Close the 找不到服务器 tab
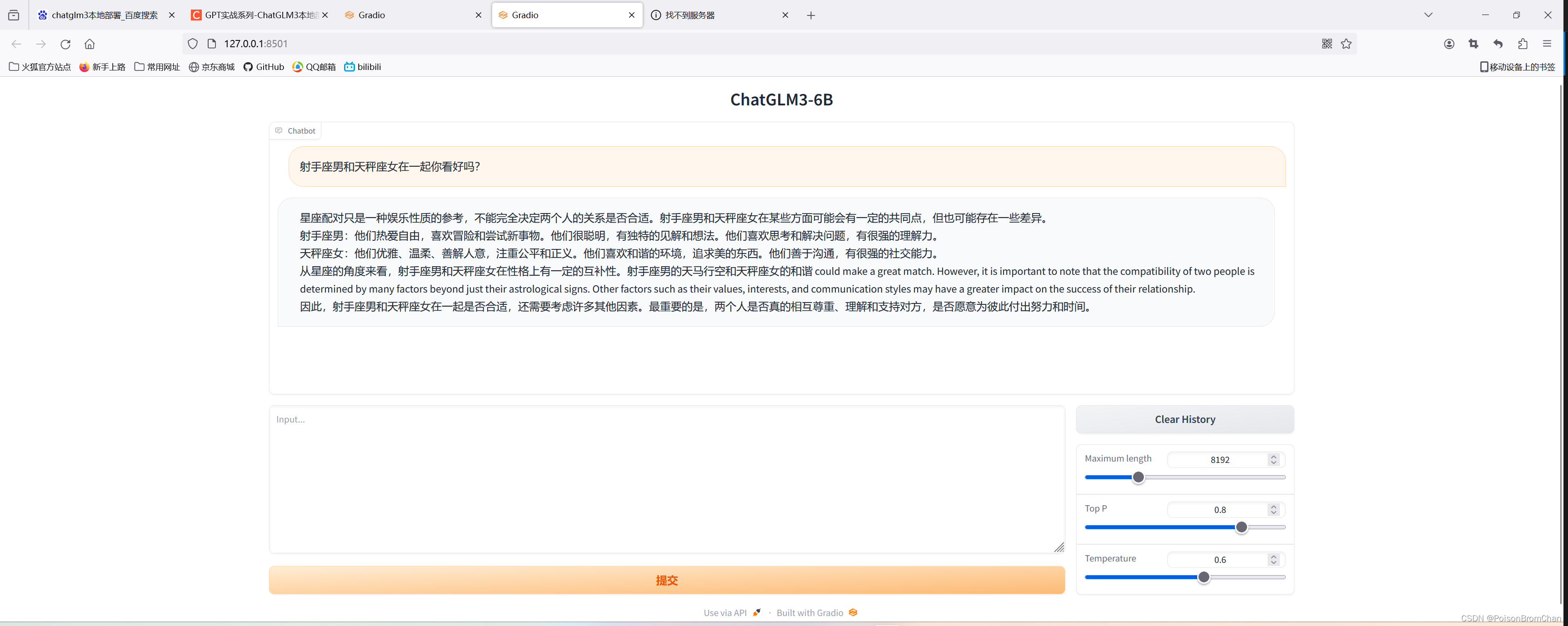Viewport: 1568px width, 626px height. pyautogui.click(x=785, y=15)
